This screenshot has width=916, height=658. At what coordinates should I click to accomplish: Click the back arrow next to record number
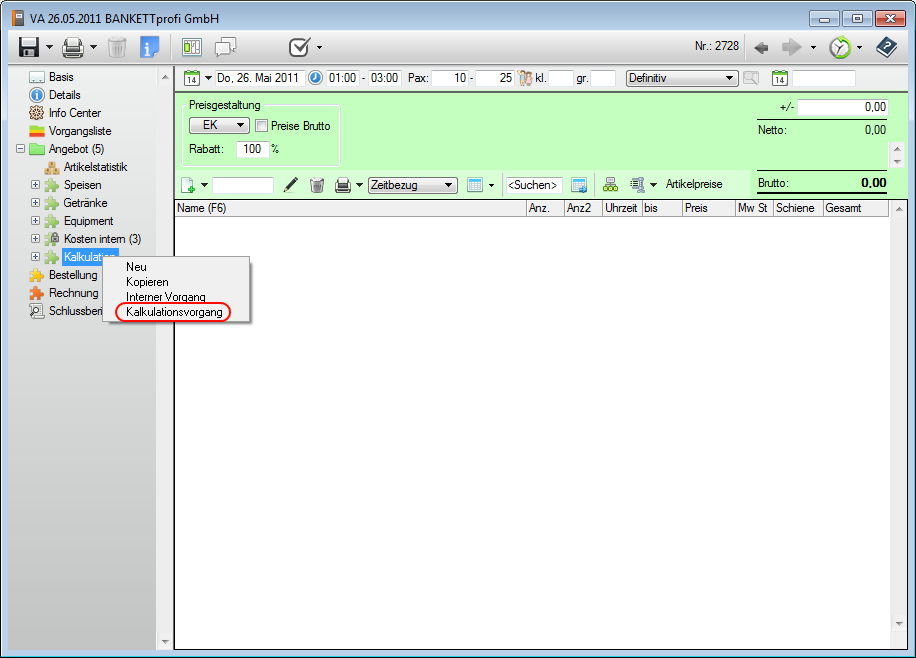761,47
